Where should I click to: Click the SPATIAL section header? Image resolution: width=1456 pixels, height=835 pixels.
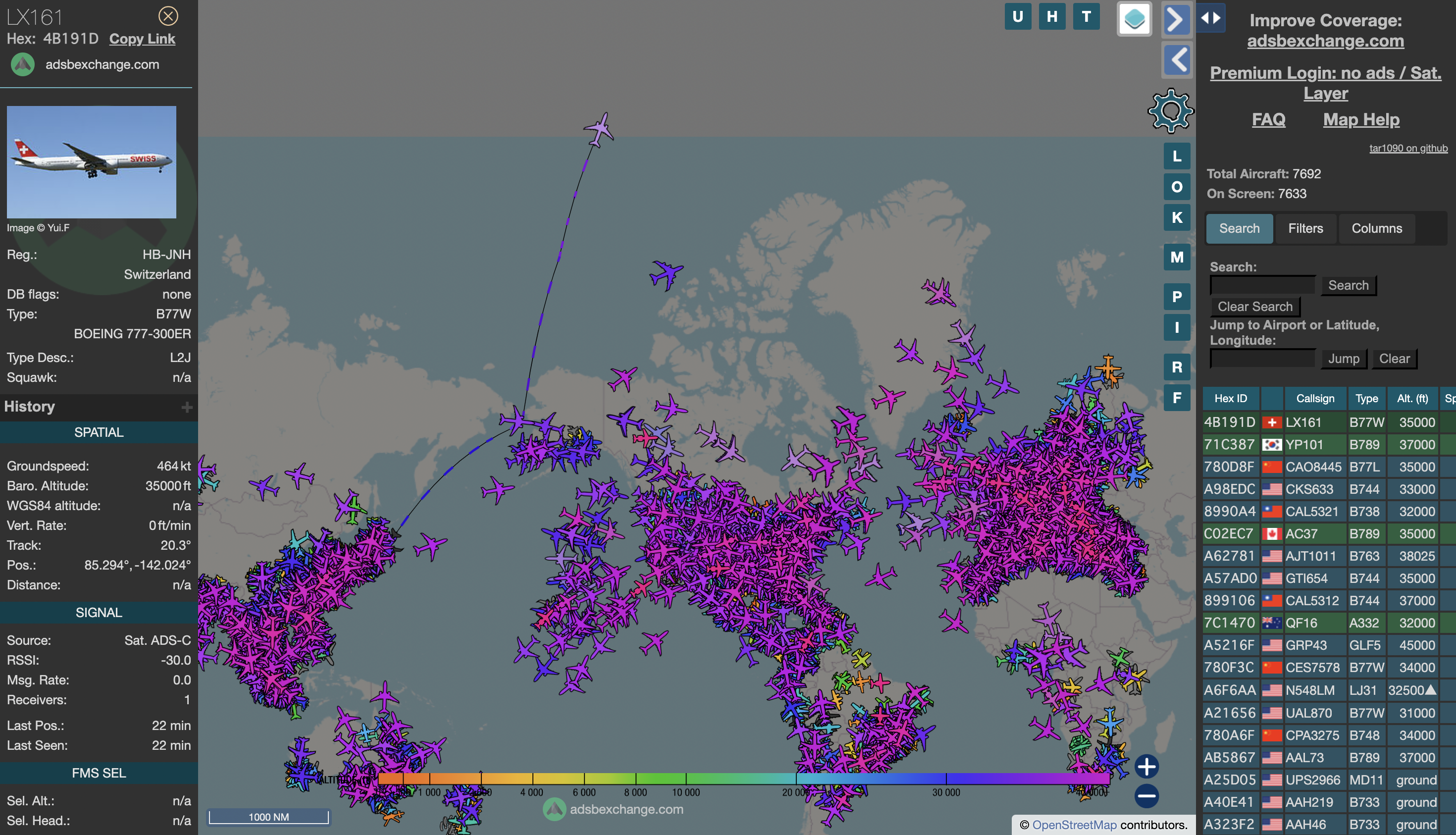[99, 432]
